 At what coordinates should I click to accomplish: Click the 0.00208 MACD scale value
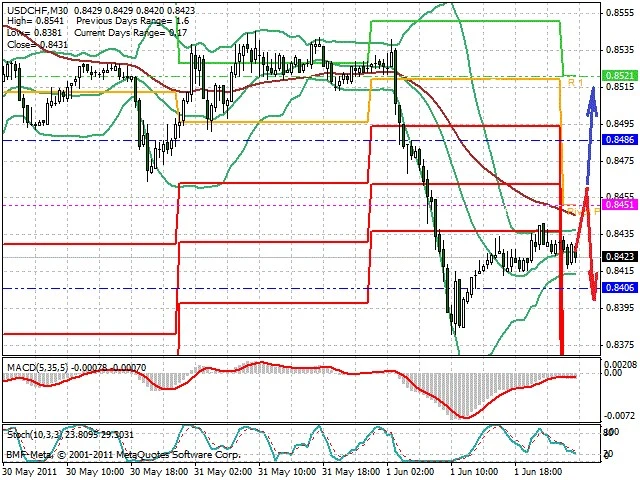click(x=620, y=364)
